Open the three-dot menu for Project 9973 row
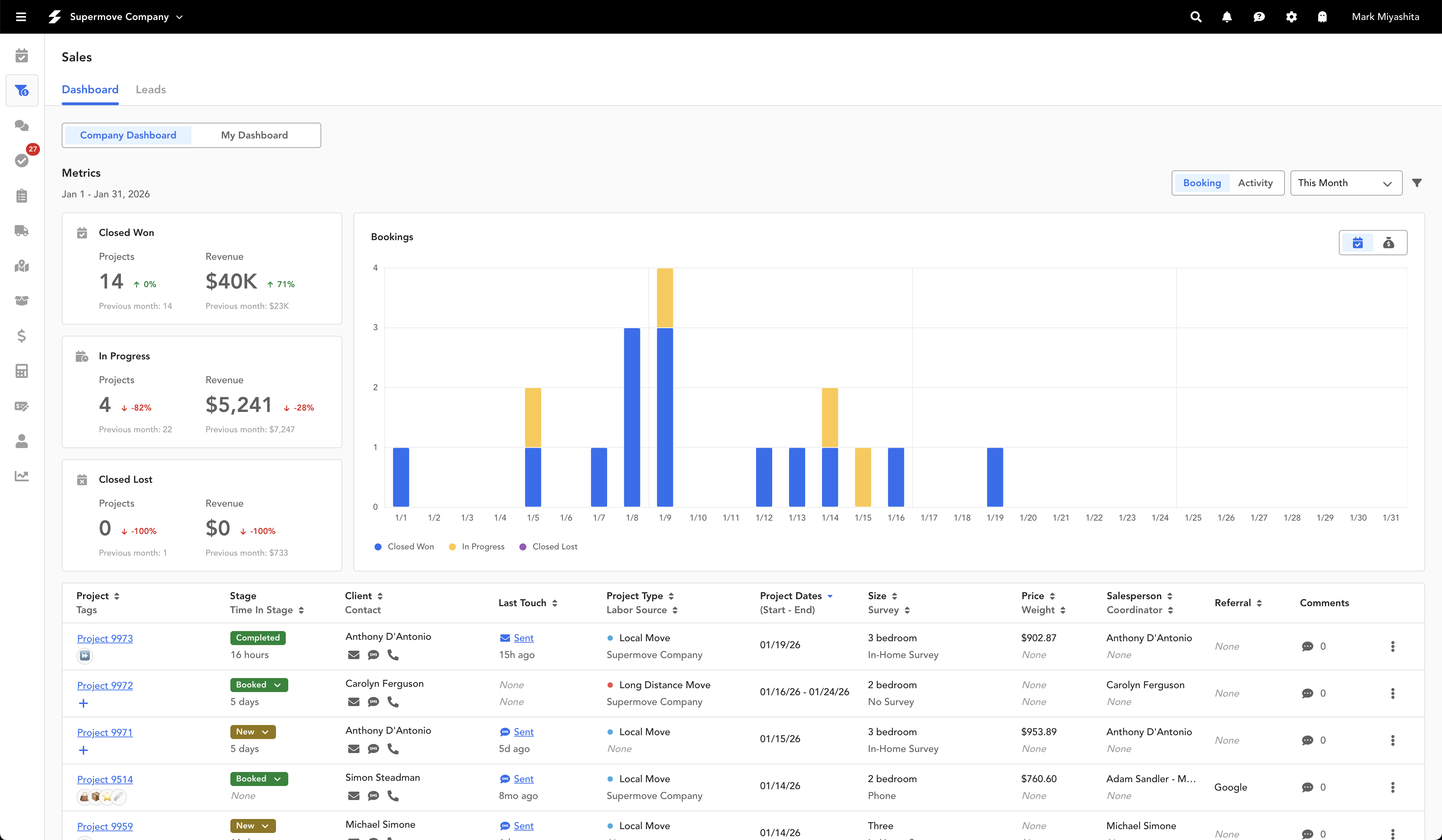The height and width of the screenshot is (840, 1442). click(1392, 646)
